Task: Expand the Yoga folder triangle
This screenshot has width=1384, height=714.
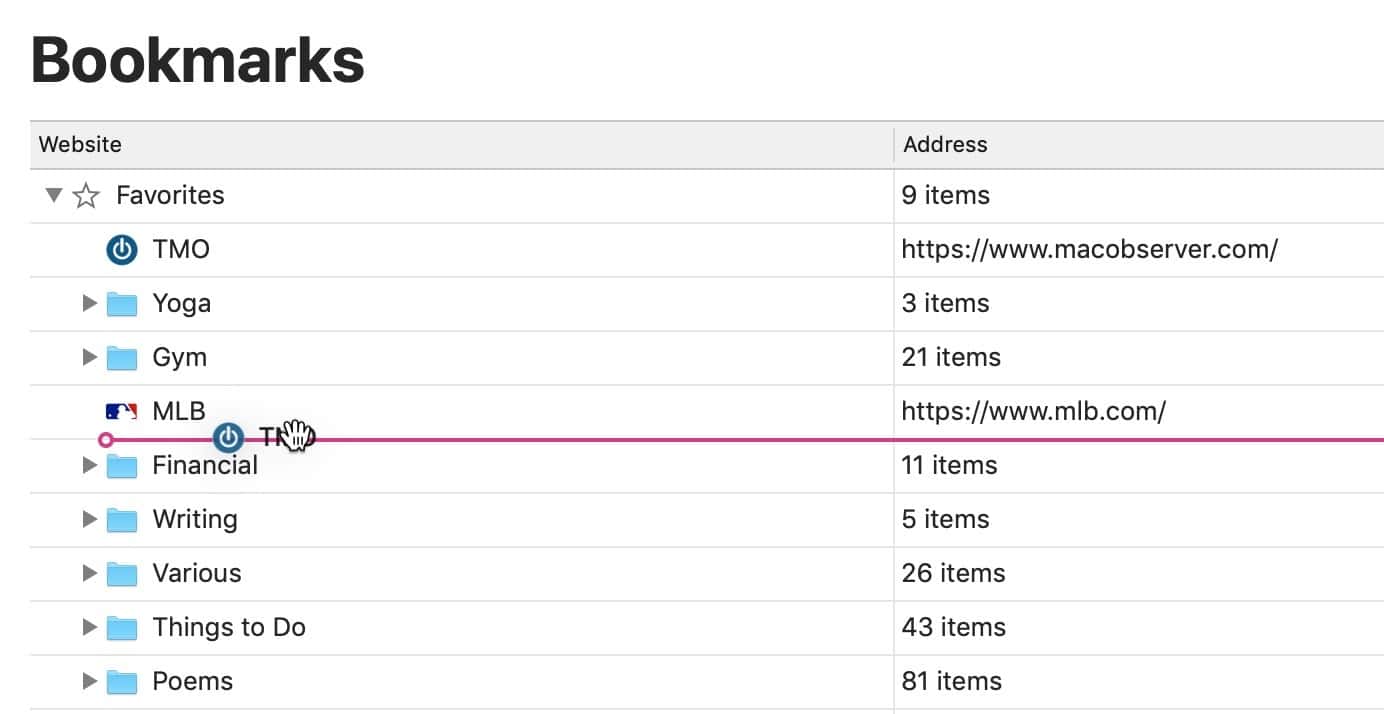Action: pos(90,303)
